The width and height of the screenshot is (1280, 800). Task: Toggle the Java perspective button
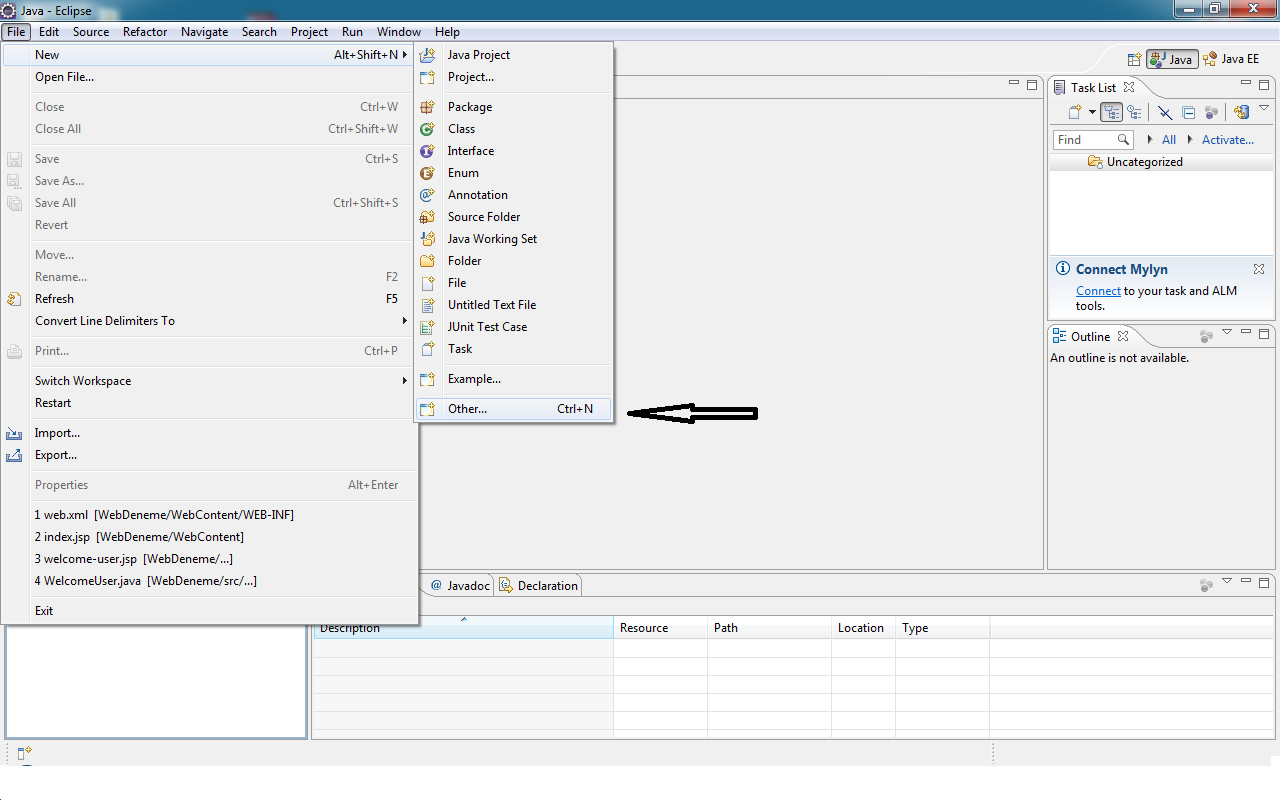point(1172,59)
